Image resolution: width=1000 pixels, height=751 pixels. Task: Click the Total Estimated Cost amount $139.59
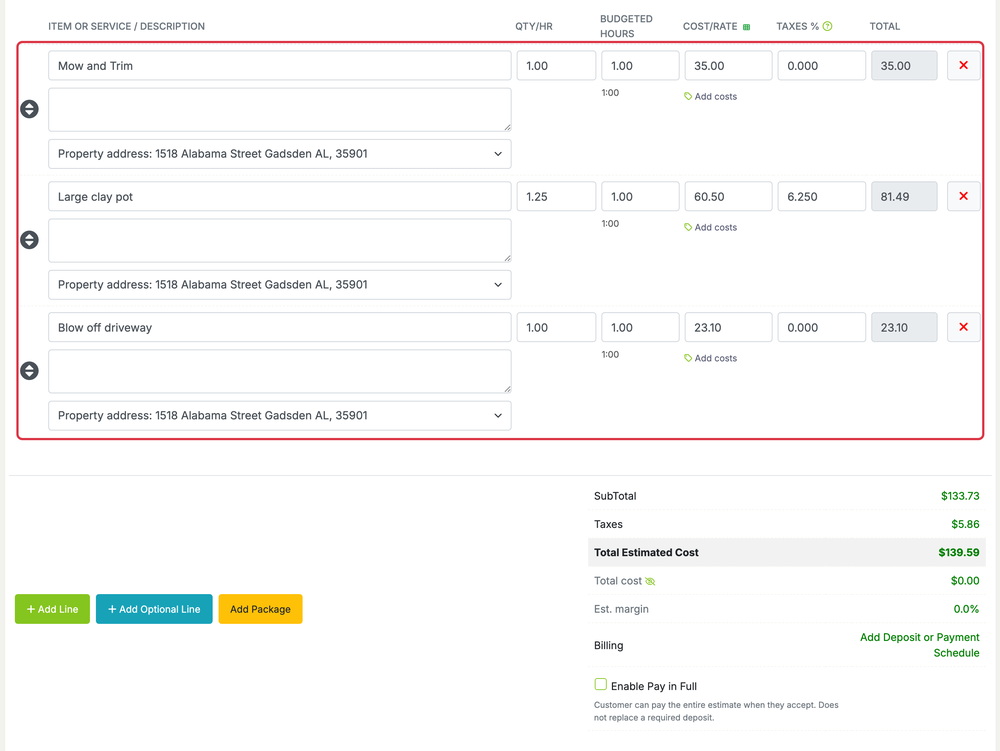pyautogui.click(x=959, y=552)
